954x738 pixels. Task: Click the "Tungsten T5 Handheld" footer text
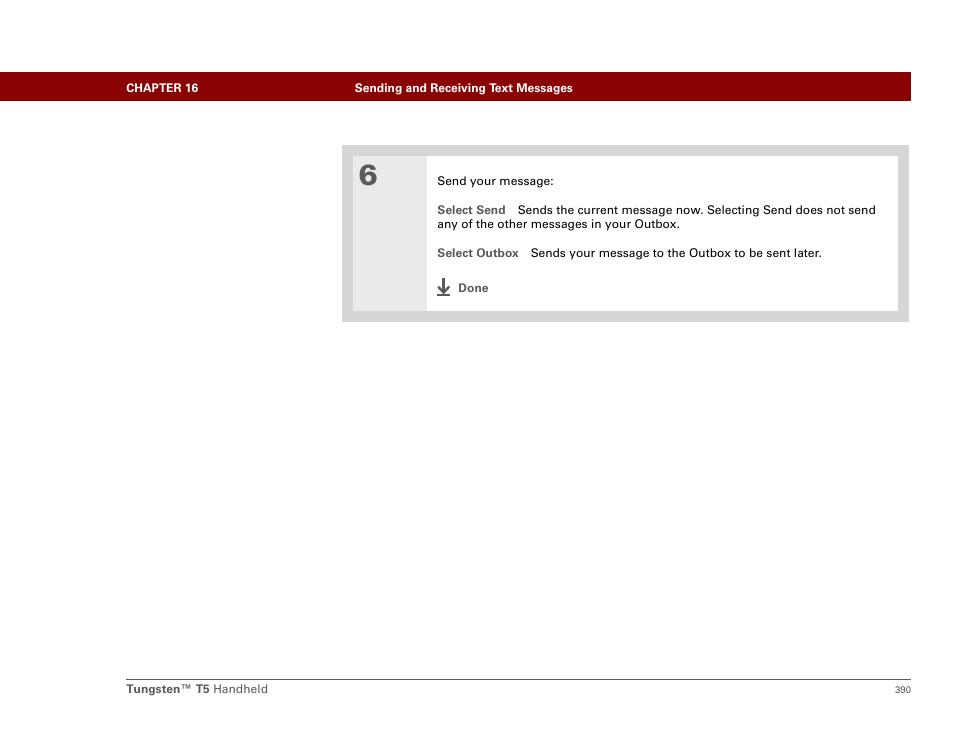[x=197, y=689]
